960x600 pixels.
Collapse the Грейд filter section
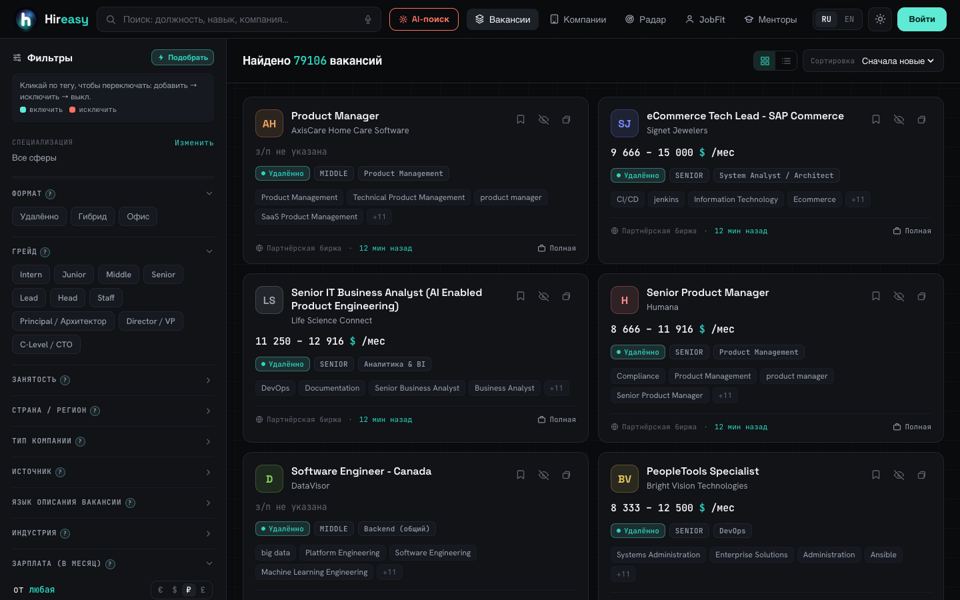[x=209, y=251]
